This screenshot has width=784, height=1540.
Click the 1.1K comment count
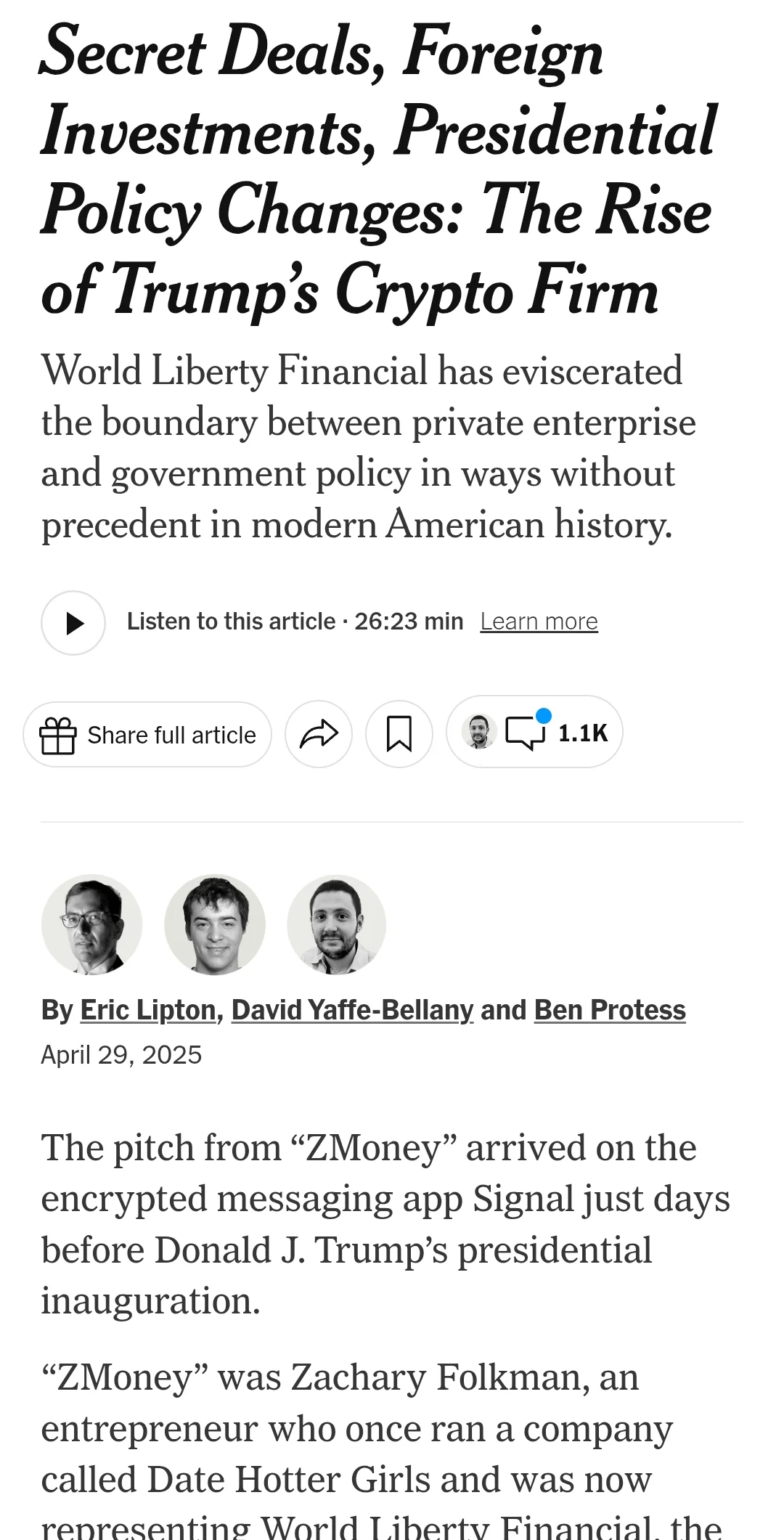582,733
